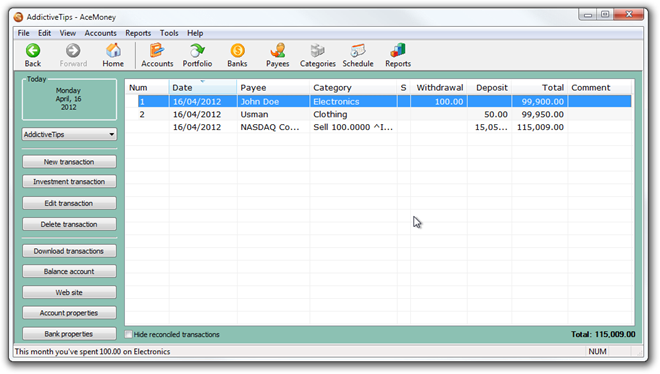This screenshot has width=660, height=374.
Task: Sort by the Category column header
Action: pyautogui.click(x=353, y=88)
